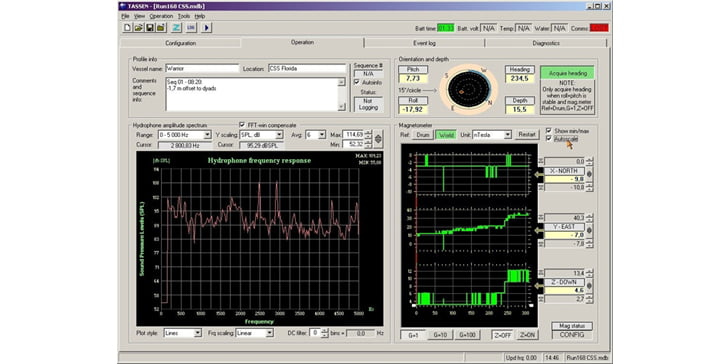Click the X-NORTH max value stepper
Image resolution: width=728 pixels, height=364 pixels.
click(x=589, y=161)
